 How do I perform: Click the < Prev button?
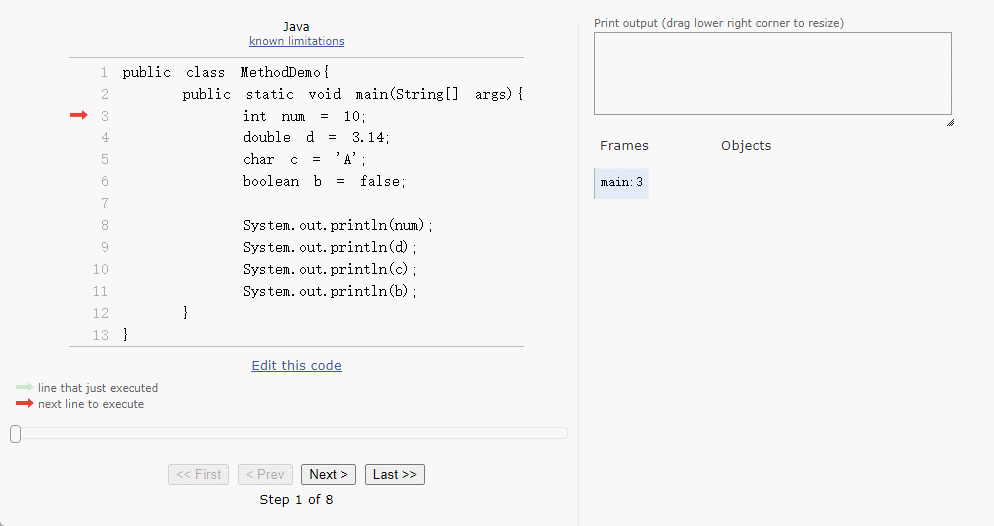click(265, 474)
